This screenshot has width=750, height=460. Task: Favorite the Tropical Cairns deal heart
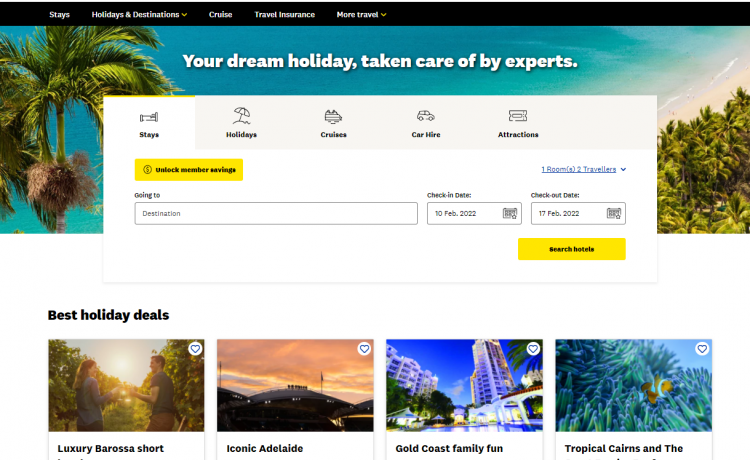point(702,349)
